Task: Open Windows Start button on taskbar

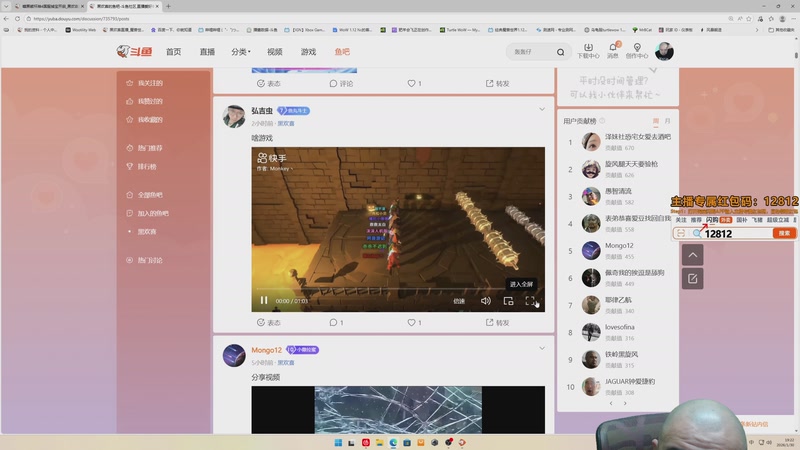Action: click(338, 442)
